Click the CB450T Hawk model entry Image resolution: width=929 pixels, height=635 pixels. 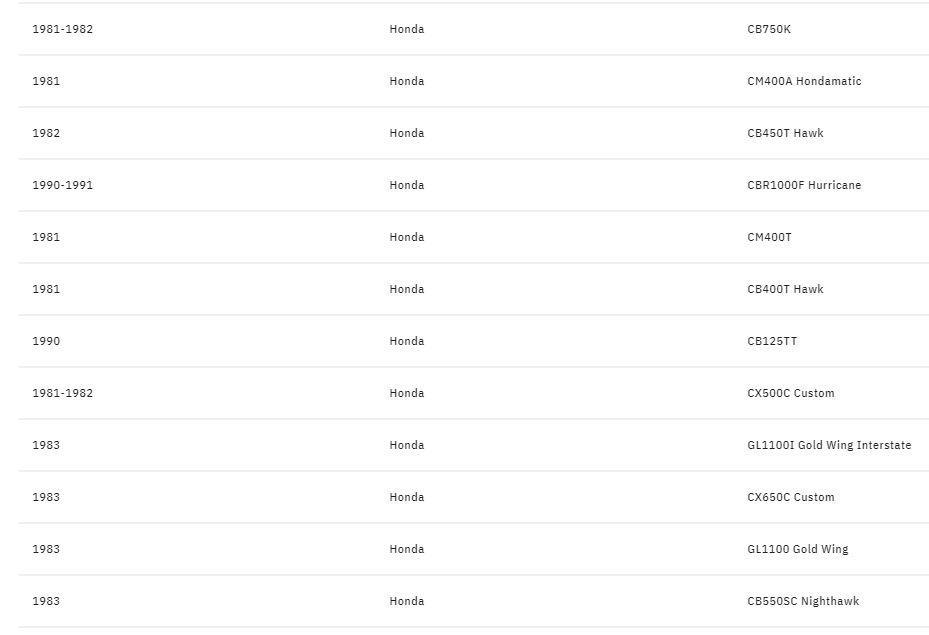pyautogui.click(x=785, y=133)
